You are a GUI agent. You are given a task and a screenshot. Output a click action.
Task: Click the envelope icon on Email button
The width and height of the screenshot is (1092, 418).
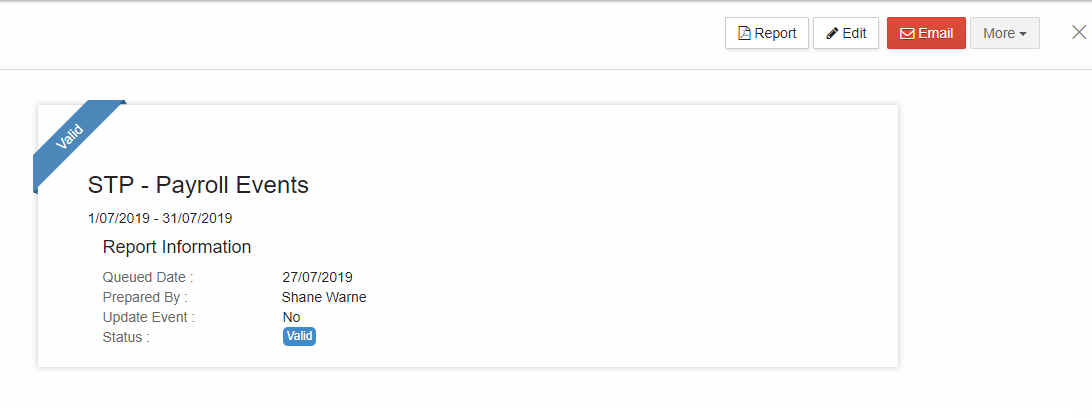pos(907,33)
